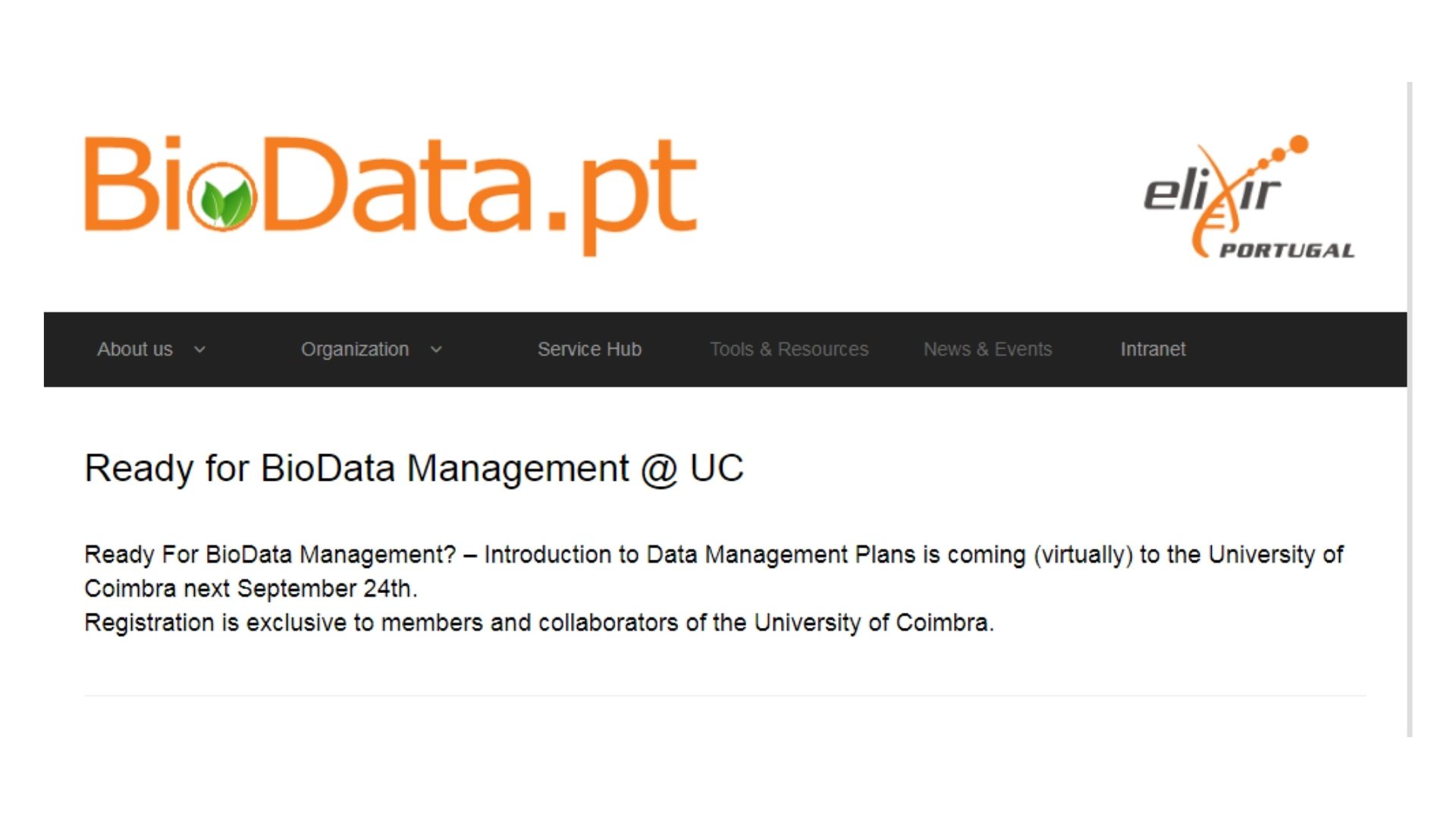The image size is (1456, 819).
Task: Navigate to News & Events
Action: [x=987, y=350]
